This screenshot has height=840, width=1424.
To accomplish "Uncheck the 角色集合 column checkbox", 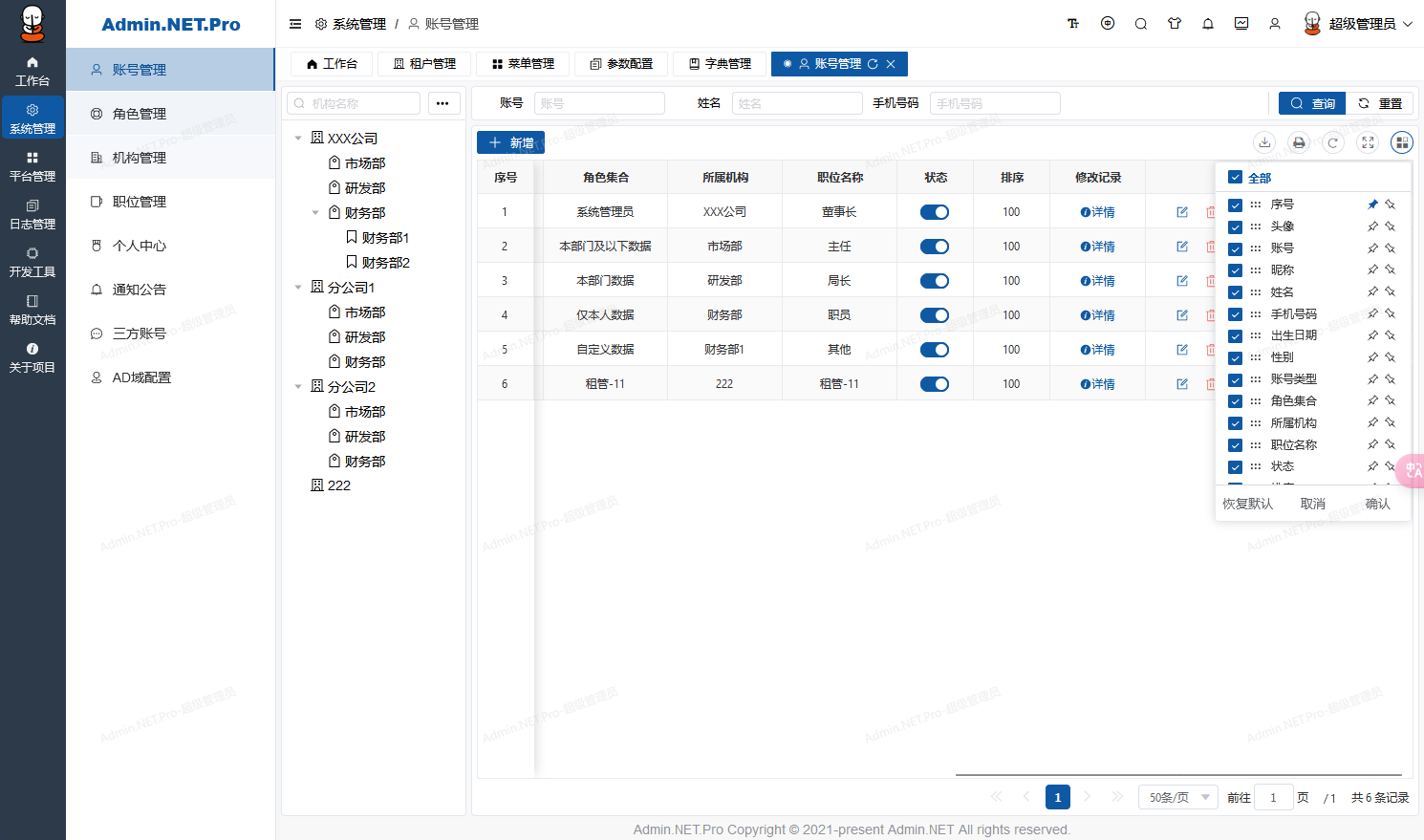I will (1235, 401).
